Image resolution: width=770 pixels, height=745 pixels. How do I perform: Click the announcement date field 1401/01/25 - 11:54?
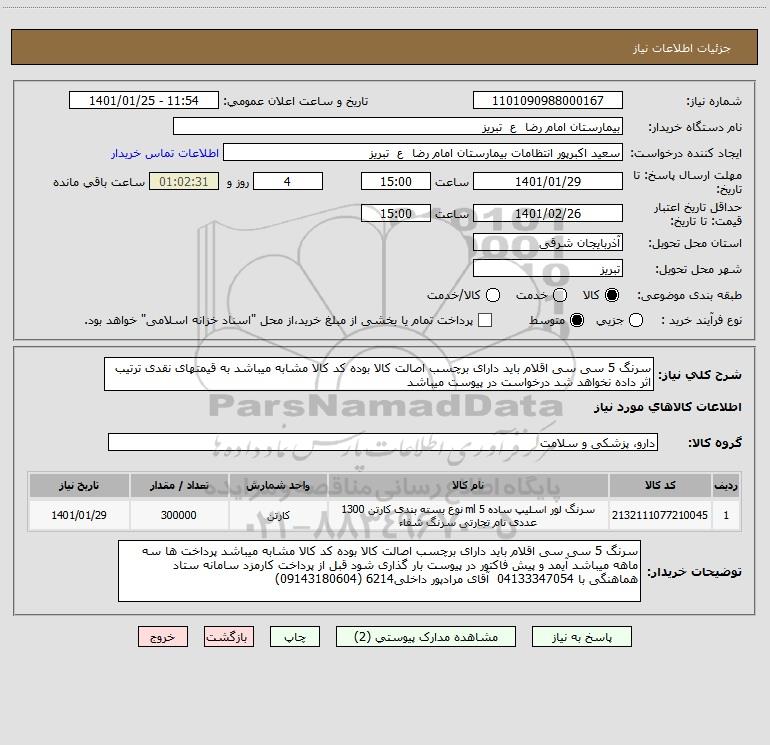tap(143, 100)
